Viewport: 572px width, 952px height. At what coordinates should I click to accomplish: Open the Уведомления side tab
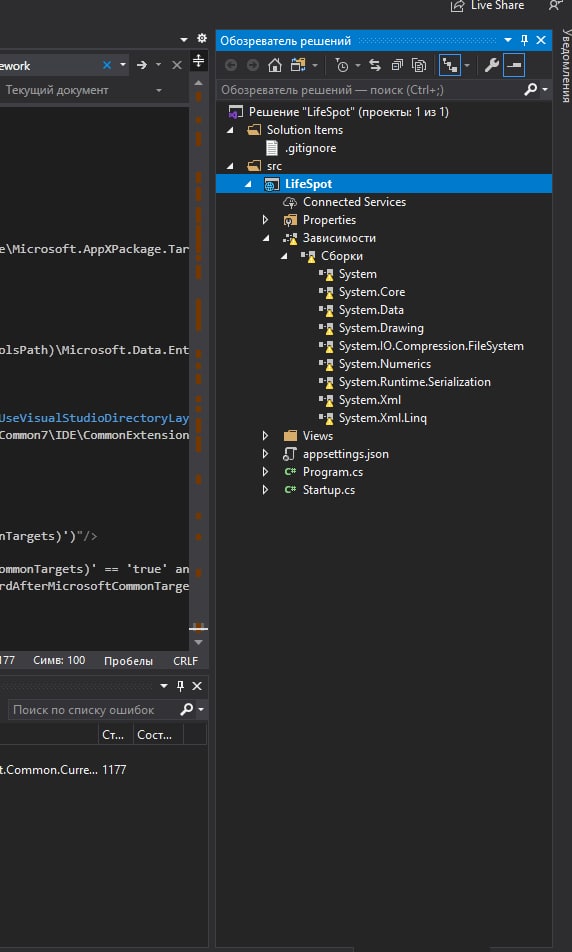tap(565, 66)
